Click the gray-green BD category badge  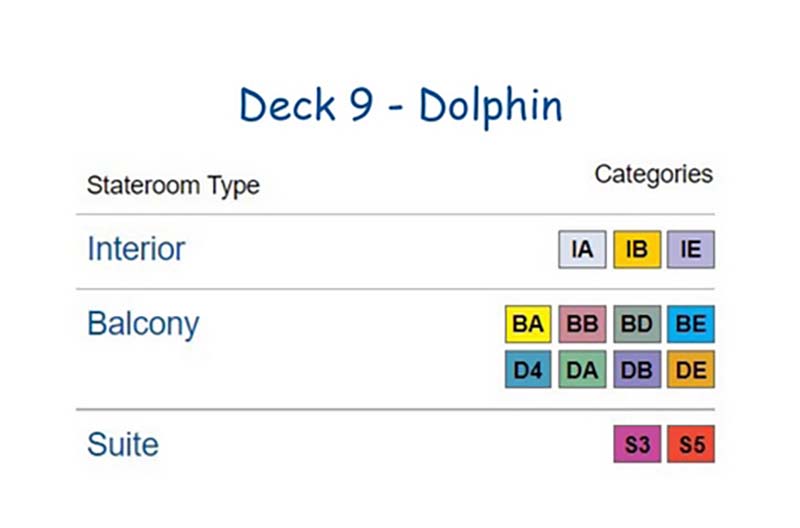click(637, 324)
